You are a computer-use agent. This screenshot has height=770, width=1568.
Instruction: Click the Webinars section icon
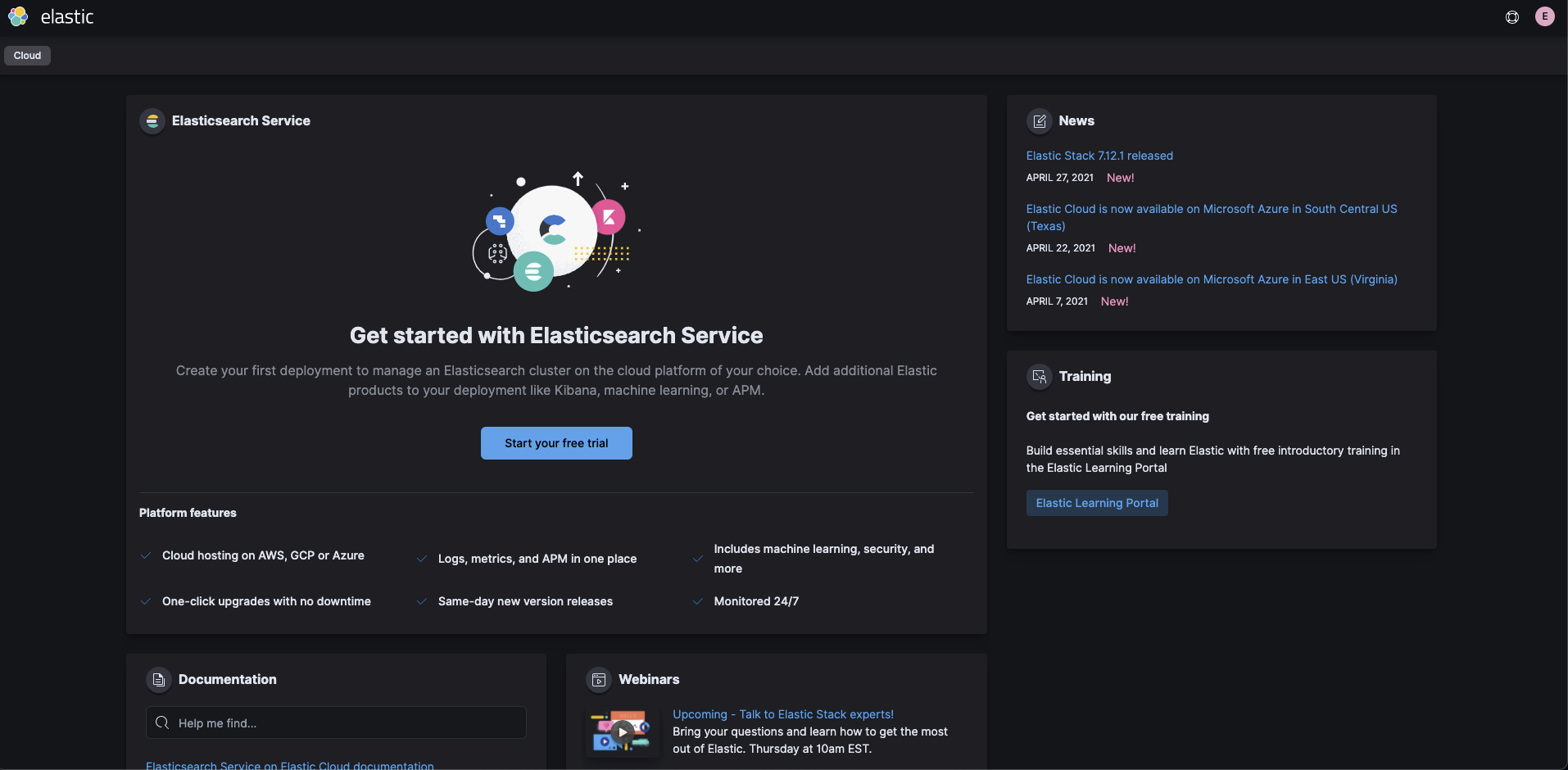tap(599, 680)
